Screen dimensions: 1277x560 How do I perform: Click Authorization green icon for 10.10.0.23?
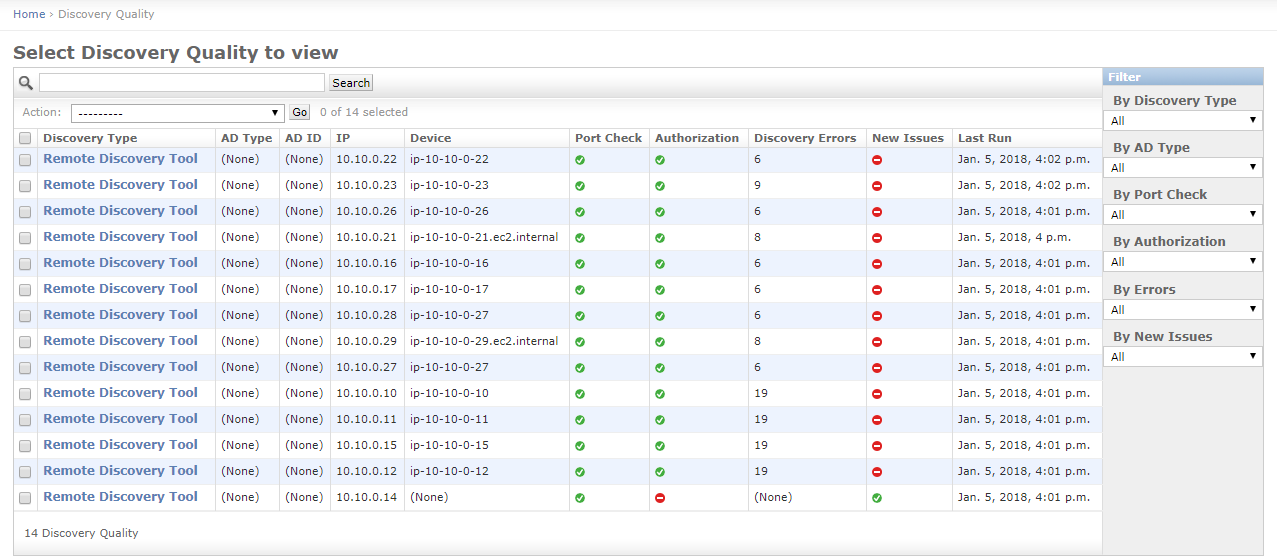pyautogui.click(x=660, y=186)
